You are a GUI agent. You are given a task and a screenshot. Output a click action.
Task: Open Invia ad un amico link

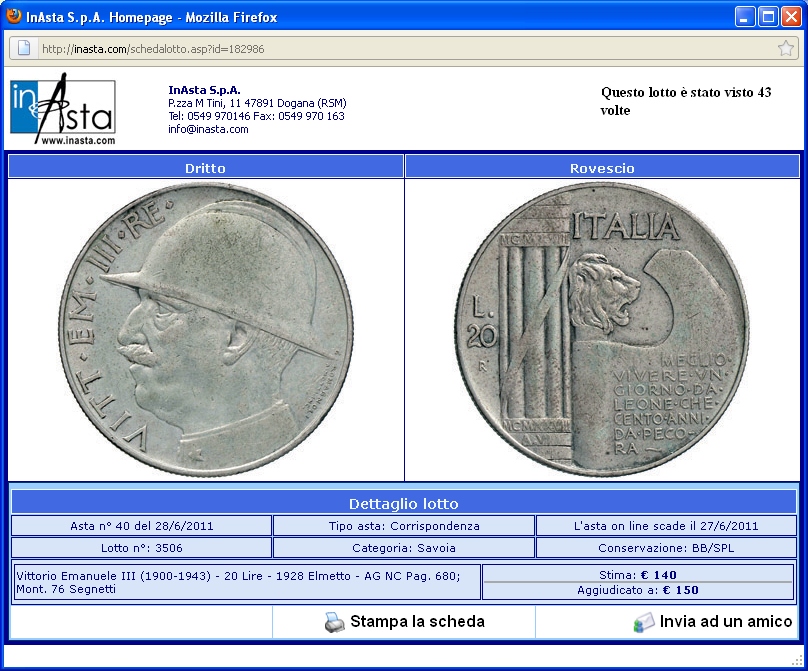725,622
